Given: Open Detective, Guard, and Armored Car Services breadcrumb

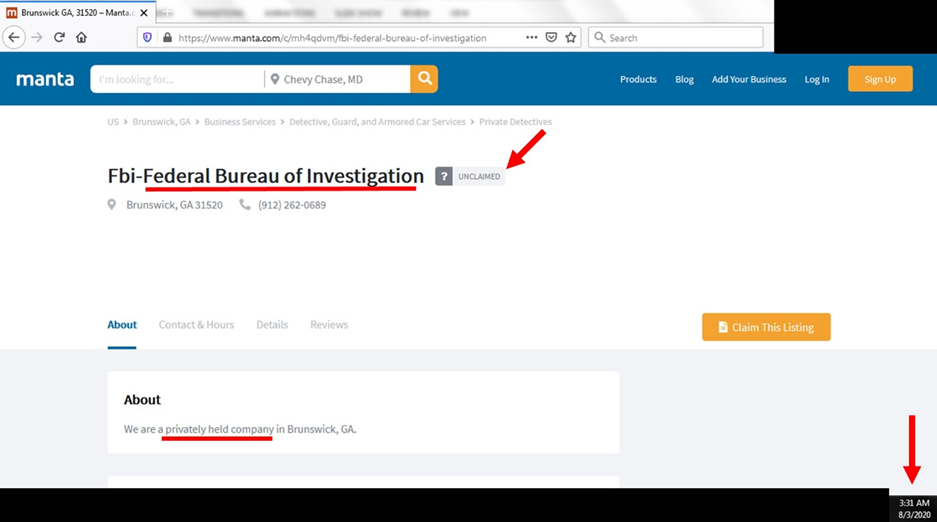Looking at the screenshot, I should point(377,122).
